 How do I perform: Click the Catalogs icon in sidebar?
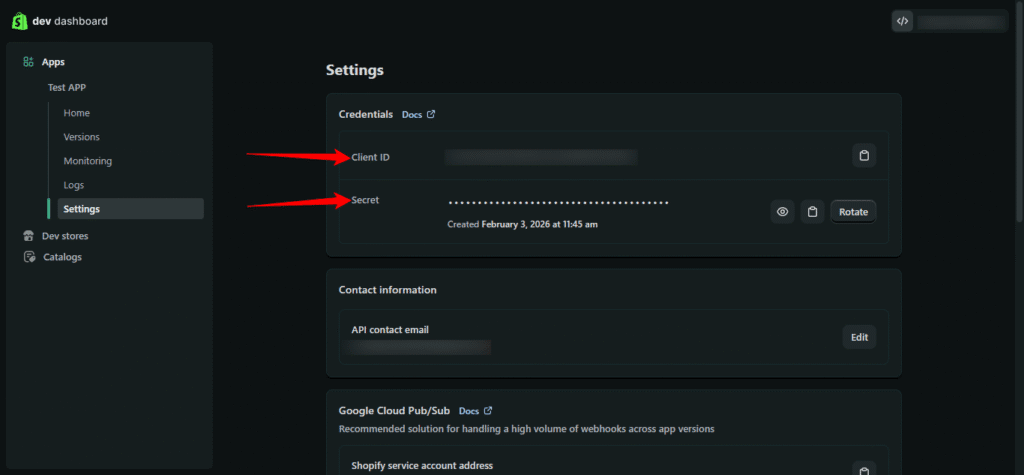tap(29, 257)
